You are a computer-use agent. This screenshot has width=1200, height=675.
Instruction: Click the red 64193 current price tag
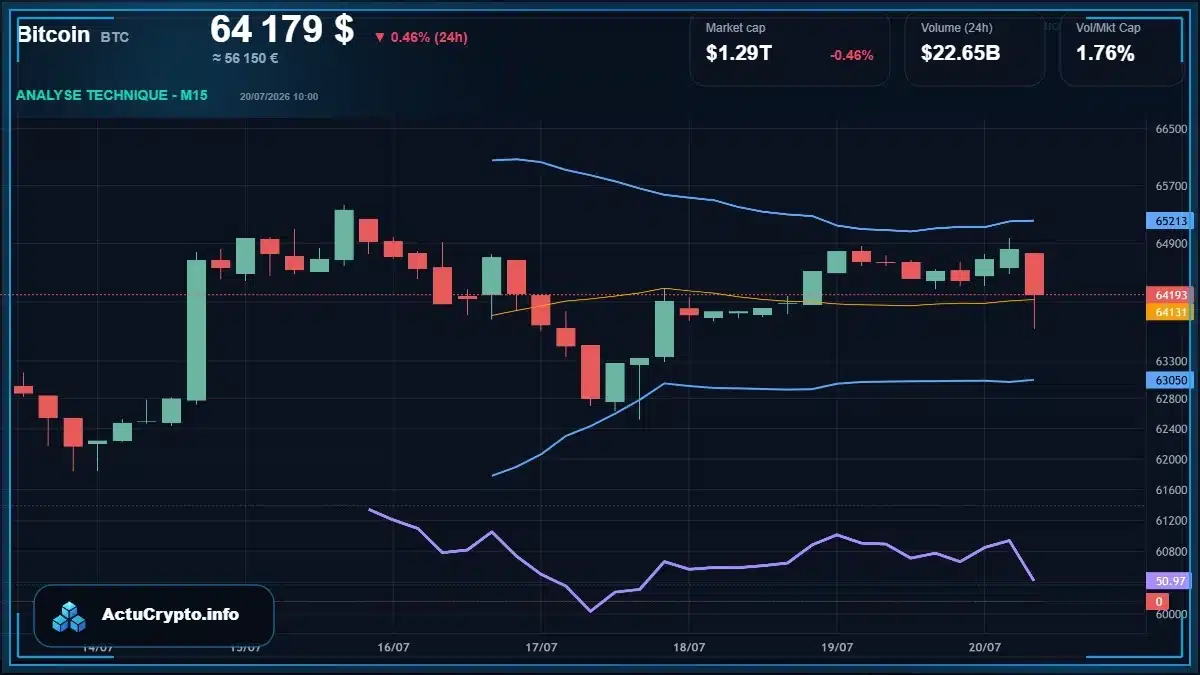(1171, 295)
